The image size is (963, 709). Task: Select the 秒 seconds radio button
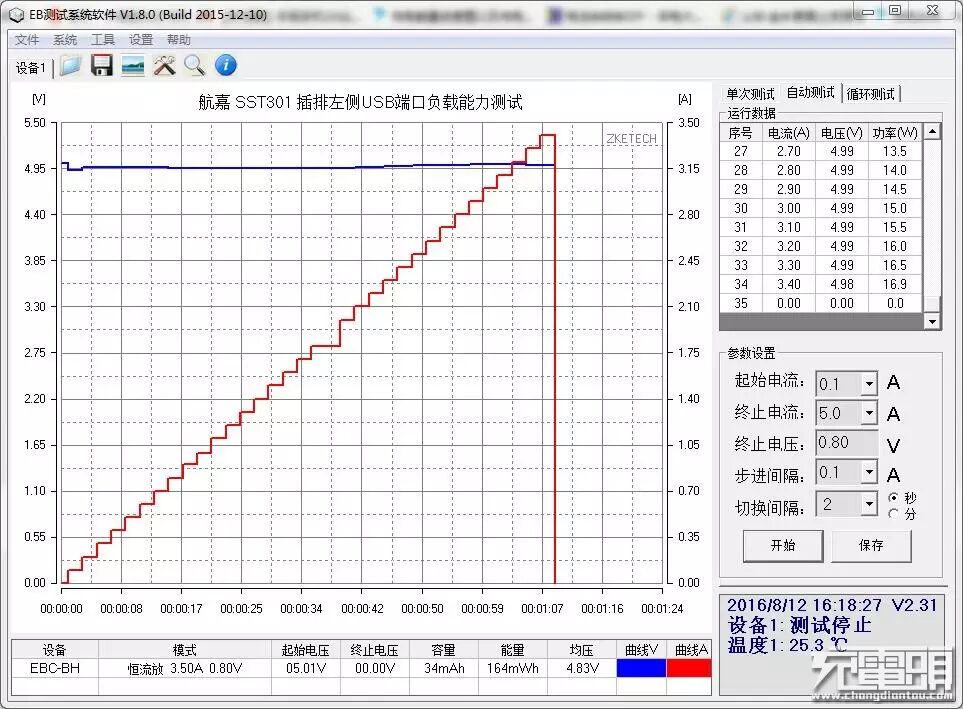click(x=894, y=497)
